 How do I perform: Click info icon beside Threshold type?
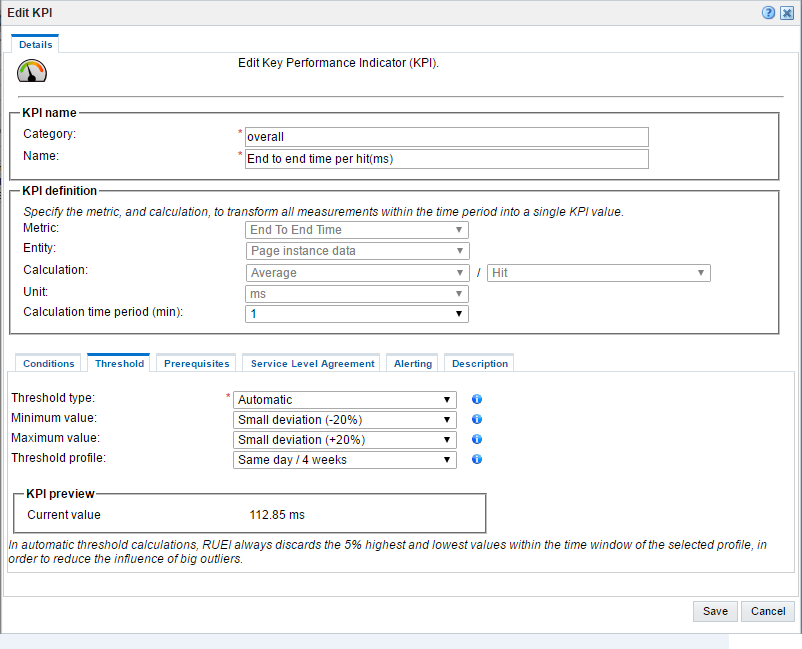[x=477, y=399]
